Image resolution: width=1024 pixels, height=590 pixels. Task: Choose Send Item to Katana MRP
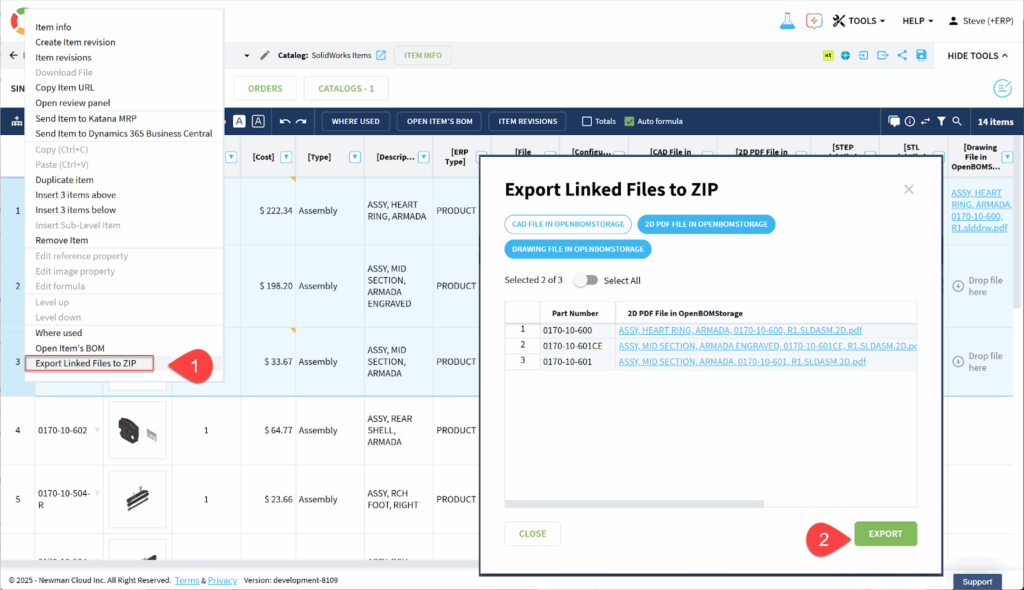(x=86, y=118)
